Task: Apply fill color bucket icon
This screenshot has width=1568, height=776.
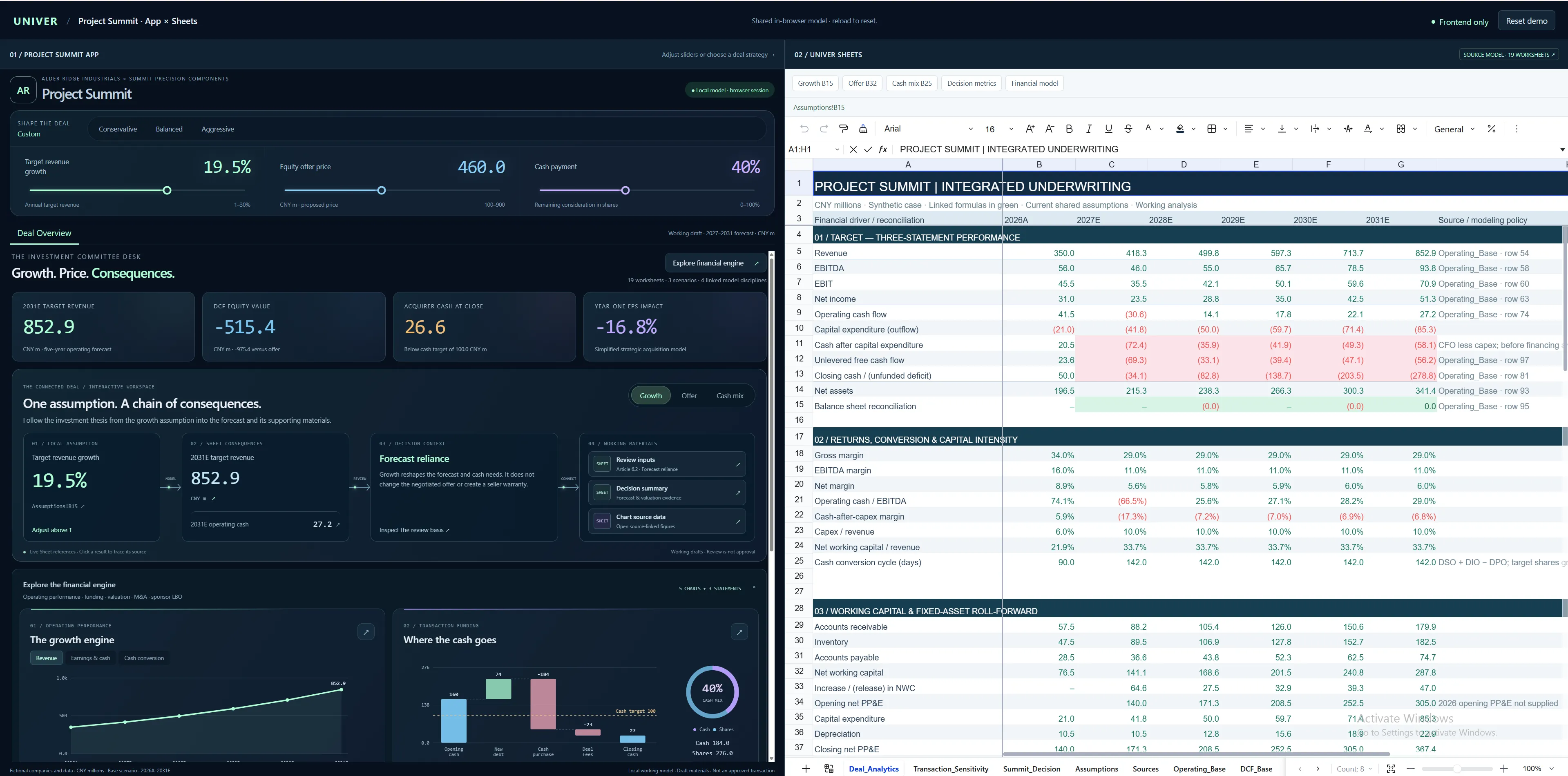Action: point(1180,128)
